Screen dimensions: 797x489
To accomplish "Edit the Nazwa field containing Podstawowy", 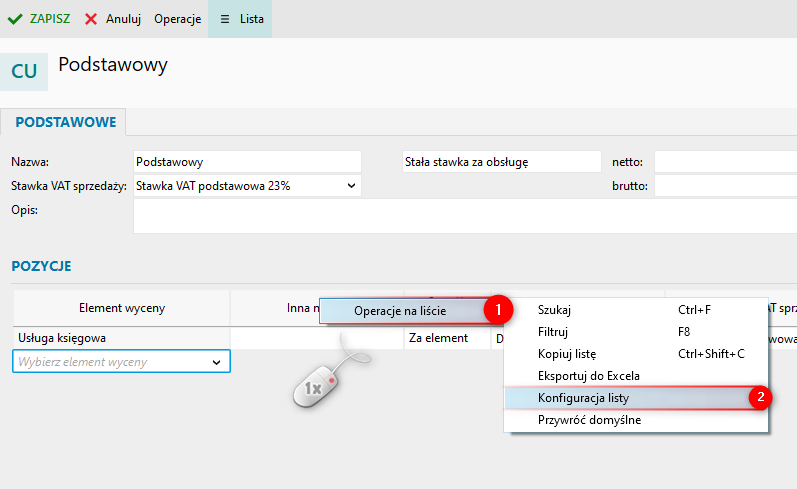I will pos(246,162).
